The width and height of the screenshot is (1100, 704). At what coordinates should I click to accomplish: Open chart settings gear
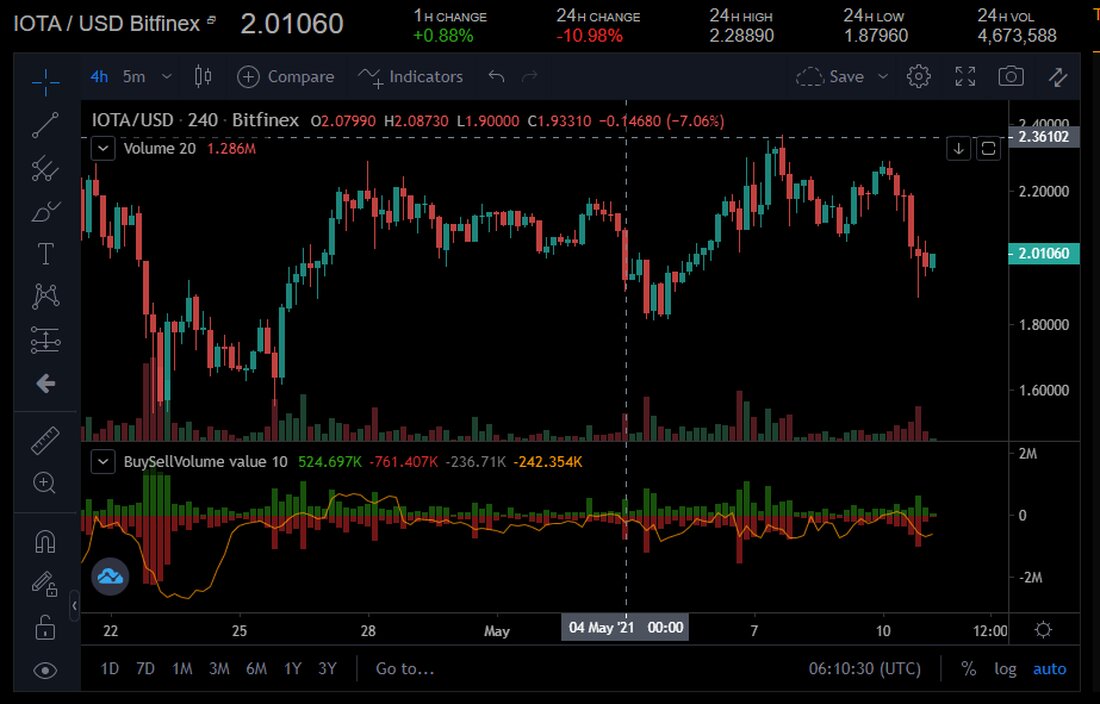pos(919,76)
